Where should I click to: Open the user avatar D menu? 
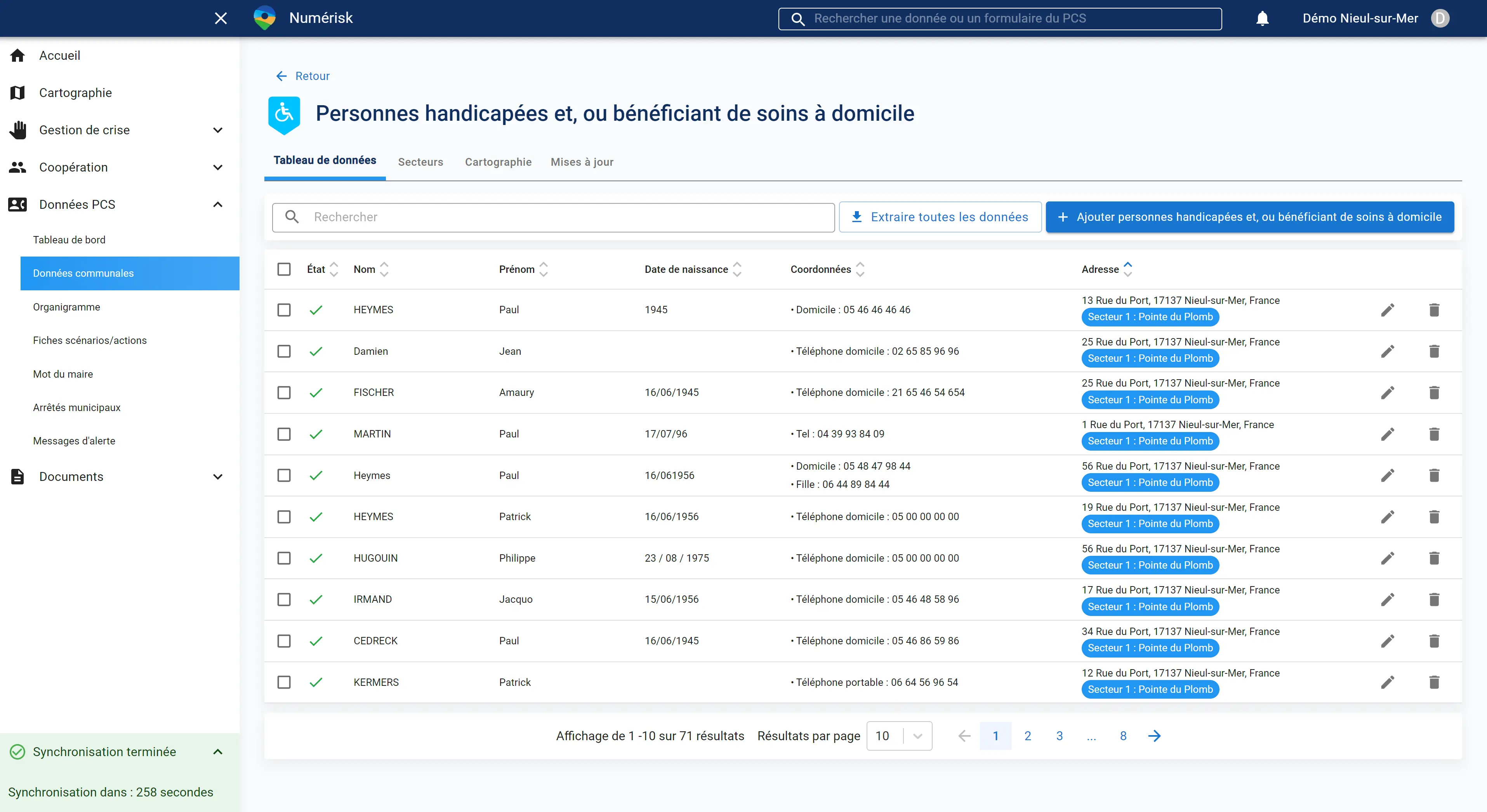pyautogui.click(x=1440, y=19)
